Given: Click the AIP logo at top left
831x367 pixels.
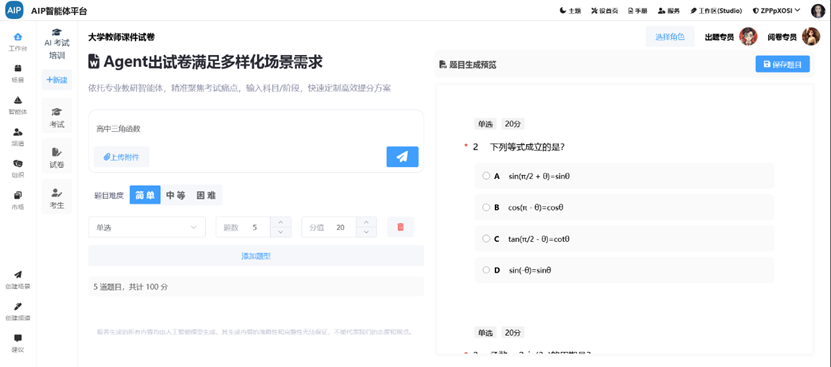Looking at the screenshot, I should point(14,10).
